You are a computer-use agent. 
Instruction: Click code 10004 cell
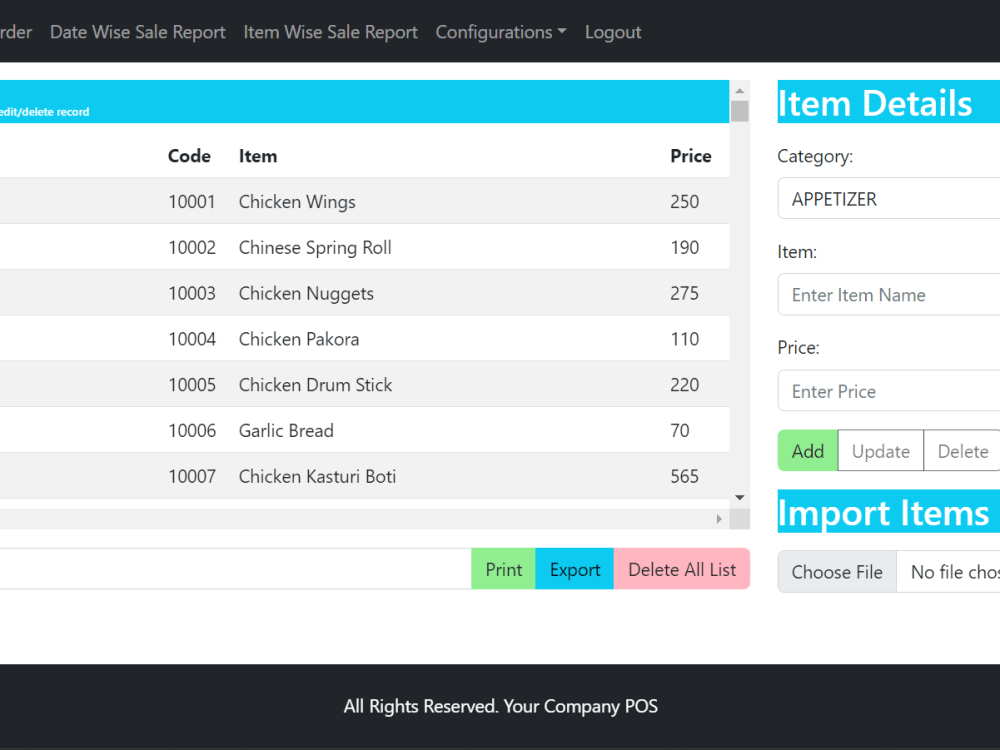(x=192, y=339)
